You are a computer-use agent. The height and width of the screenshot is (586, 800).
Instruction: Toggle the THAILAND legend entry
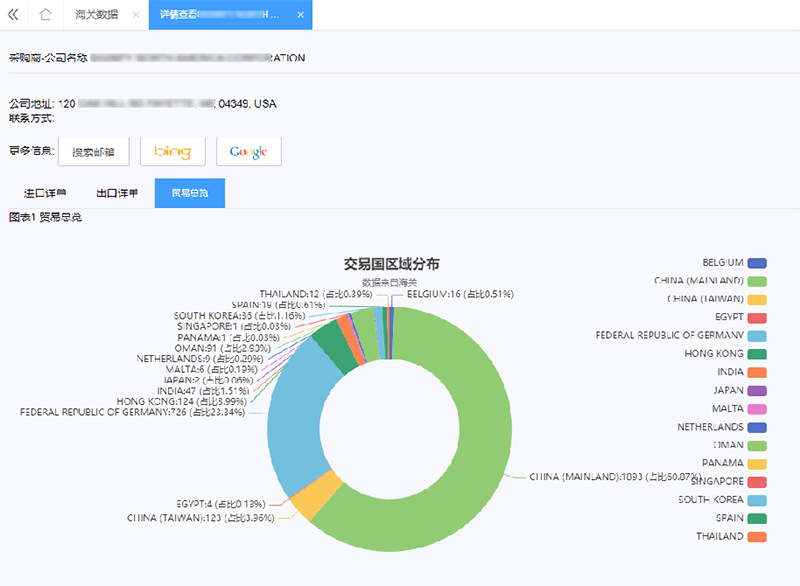[756, 537]
